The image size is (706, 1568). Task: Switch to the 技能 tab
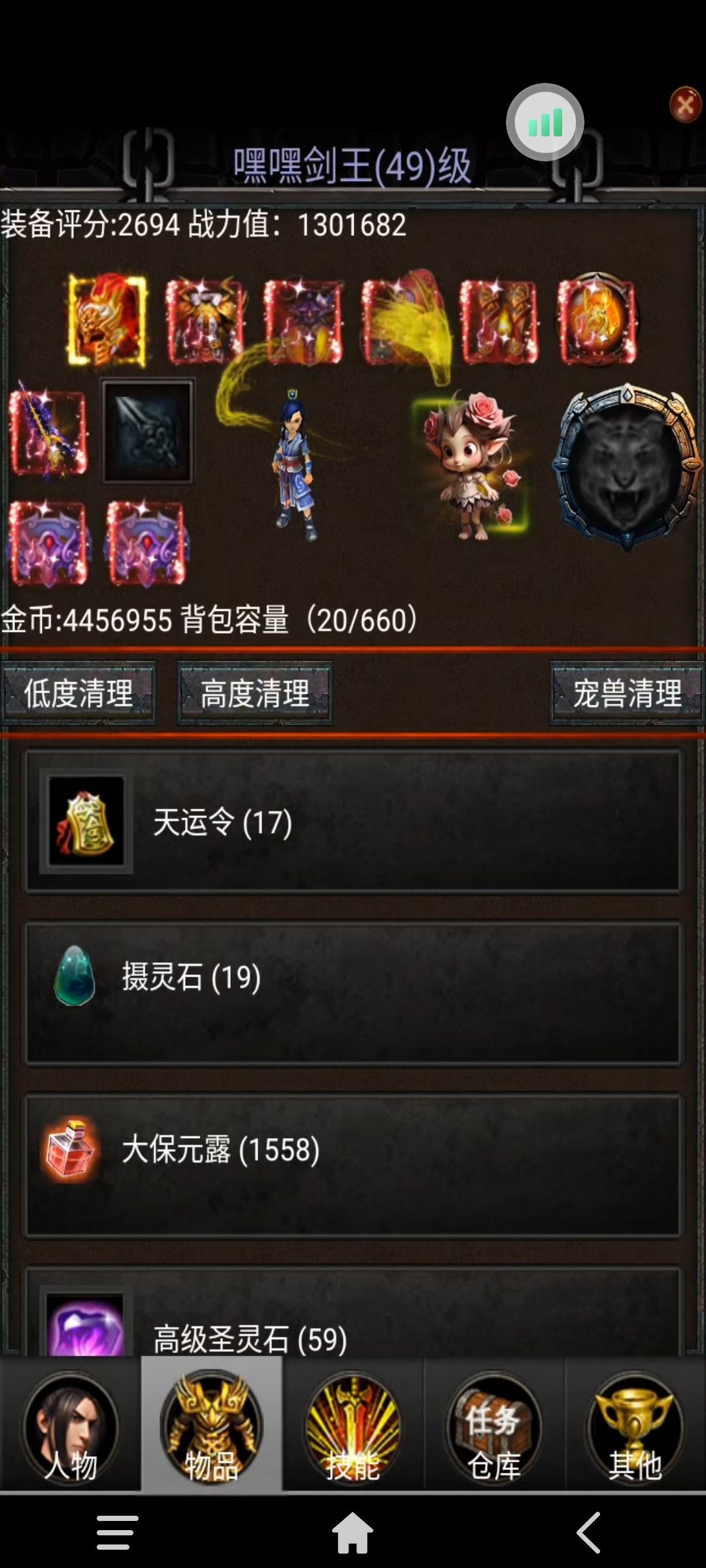[353, 1426]
